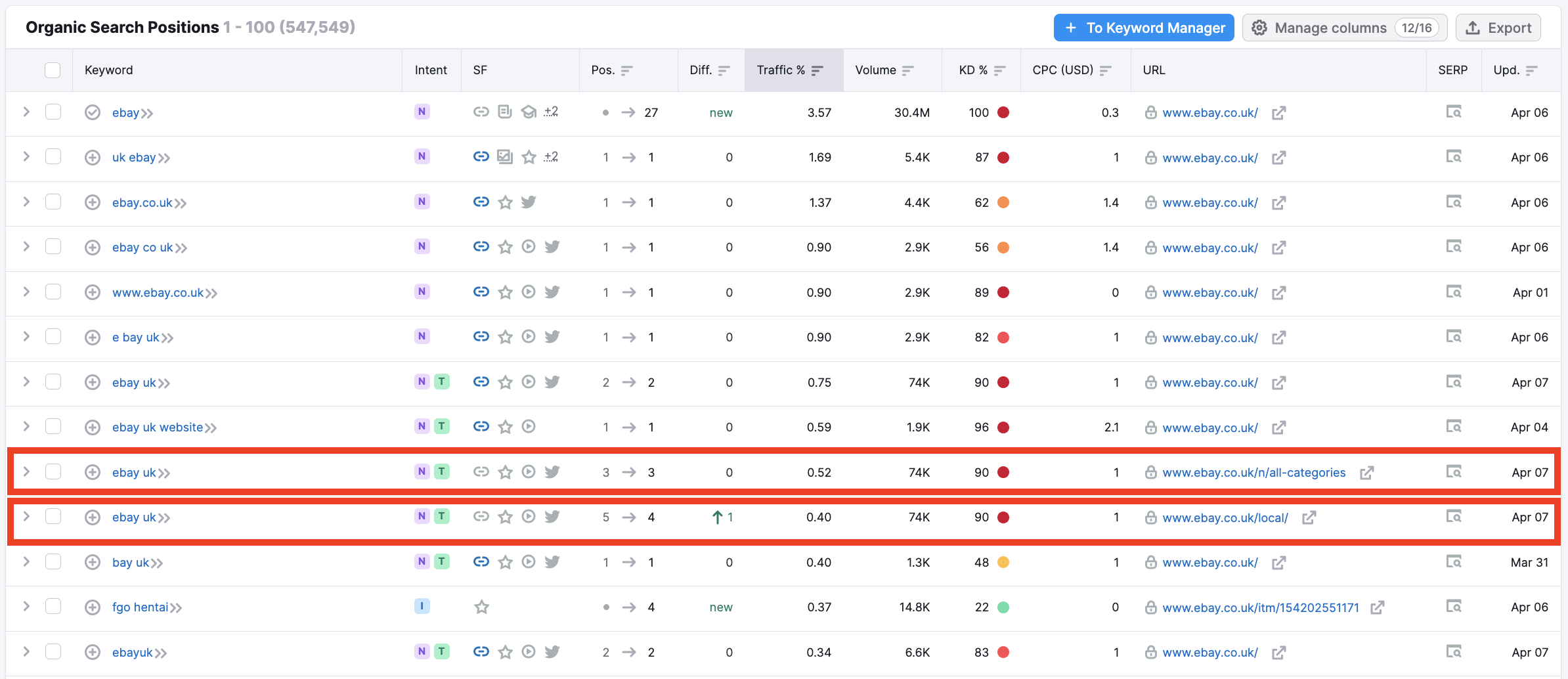Open external link icon for all-categories URL
The width and height of the screenshot is (1568, 679).
click(x=1366, y=473)
